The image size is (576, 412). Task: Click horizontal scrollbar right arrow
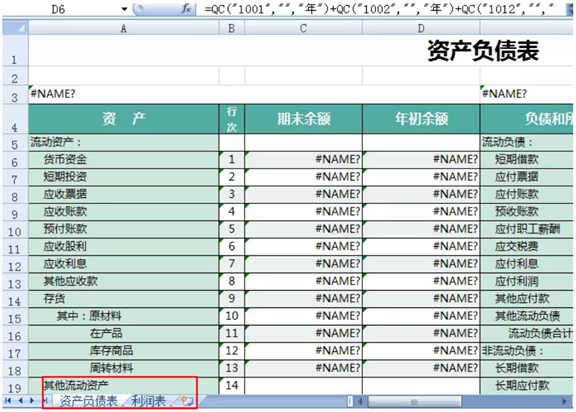pos(565,401)
